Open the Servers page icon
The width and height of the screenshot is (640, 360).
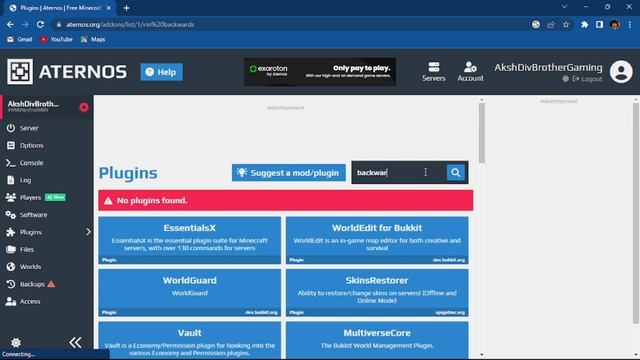click(x=433, y=72)
